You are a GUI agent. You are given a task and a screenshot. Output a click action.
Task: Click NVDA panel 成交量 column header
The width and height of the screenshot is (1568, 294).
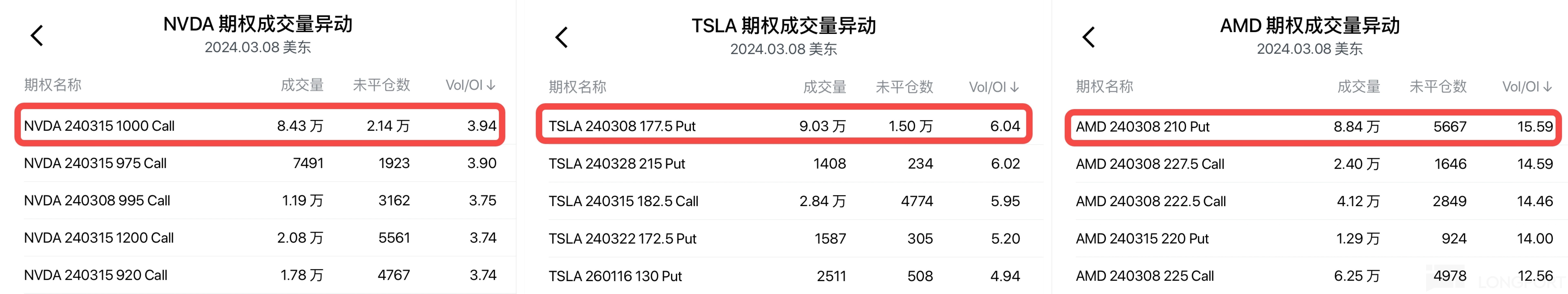pyautogui.click(x=302, y=85)
